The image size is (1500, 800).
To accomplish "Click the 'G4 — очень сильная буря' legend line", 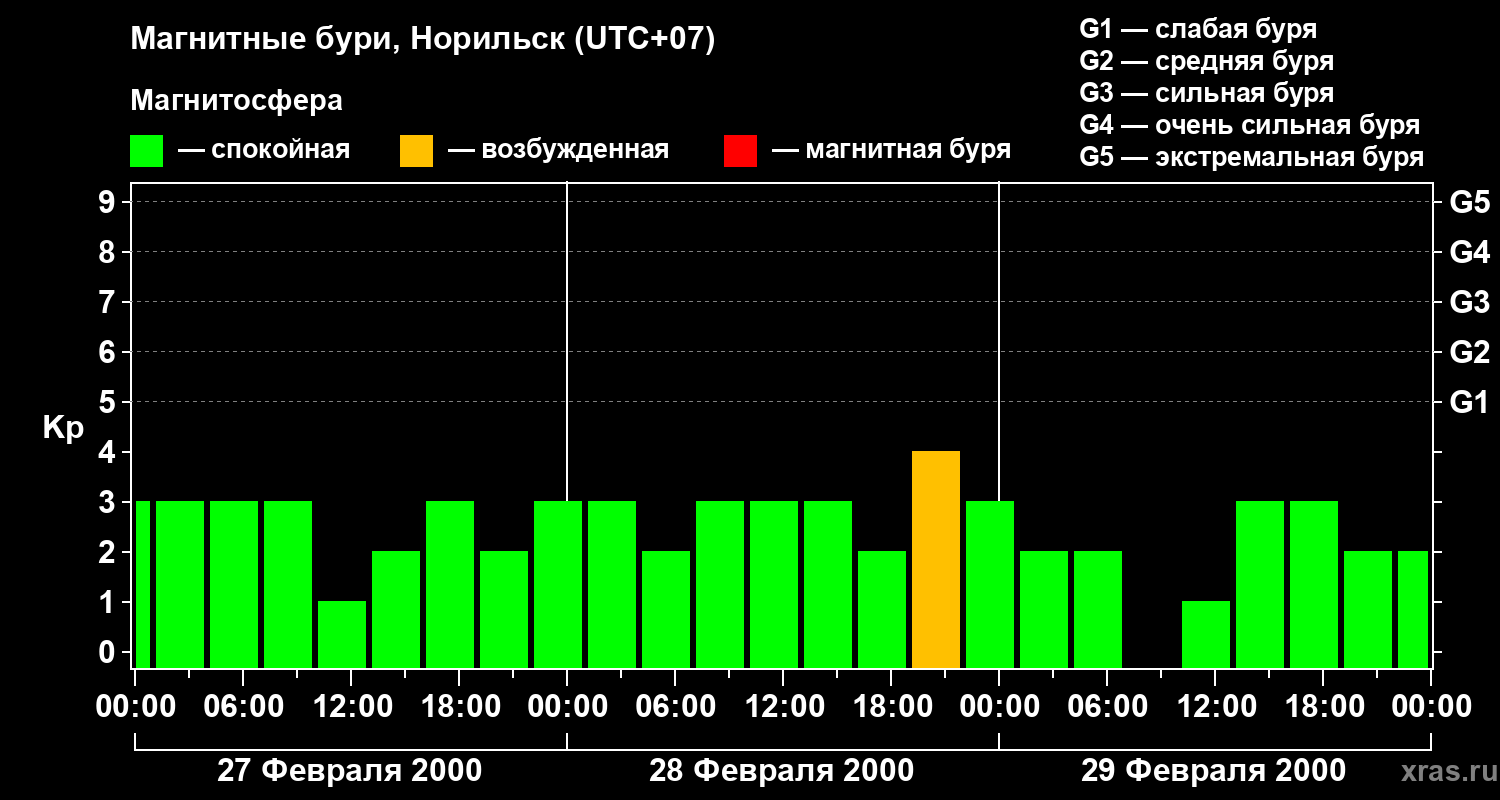I will pos(1249,125).
